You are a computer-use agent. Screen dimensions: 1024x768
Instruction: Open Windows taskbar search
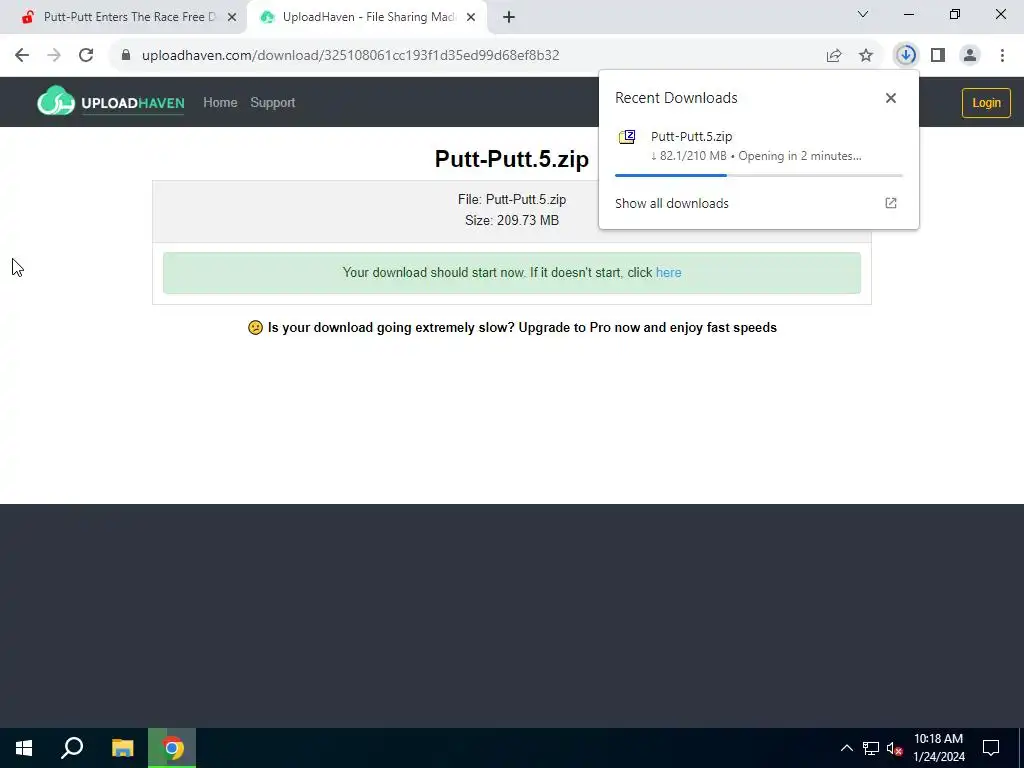pyautogui.click(x=72, y=748)
